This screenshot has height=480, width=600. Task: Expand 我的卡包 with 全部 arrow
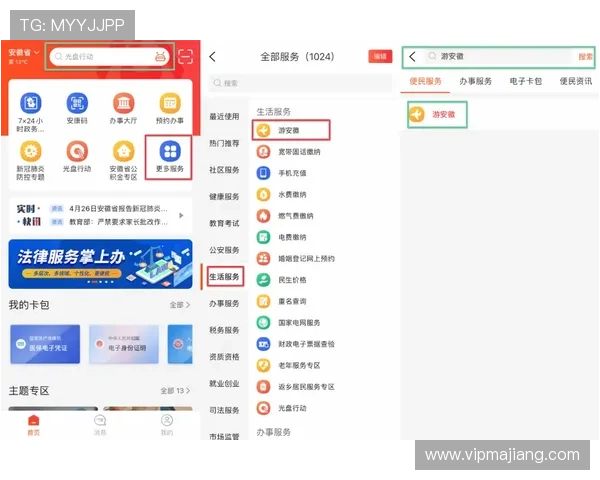click(x=180, y=305)
